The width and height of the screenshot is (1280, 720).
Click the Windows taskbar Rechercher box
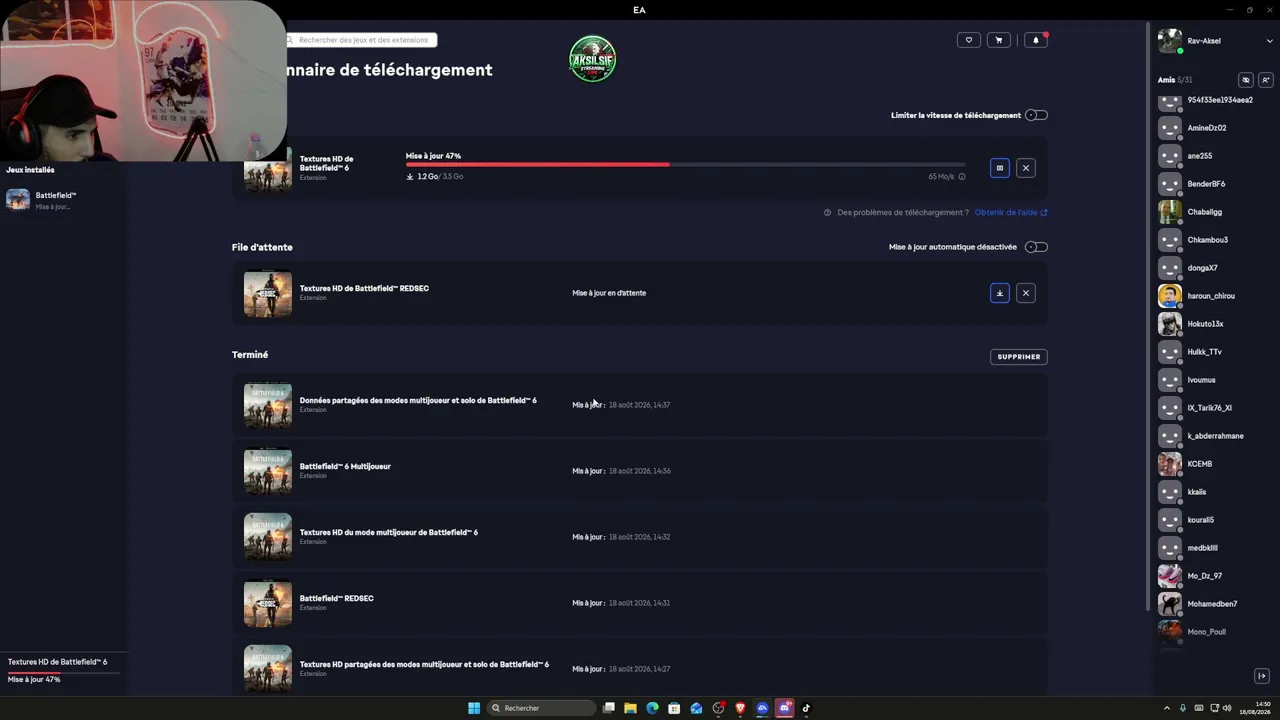pos(540,708)
